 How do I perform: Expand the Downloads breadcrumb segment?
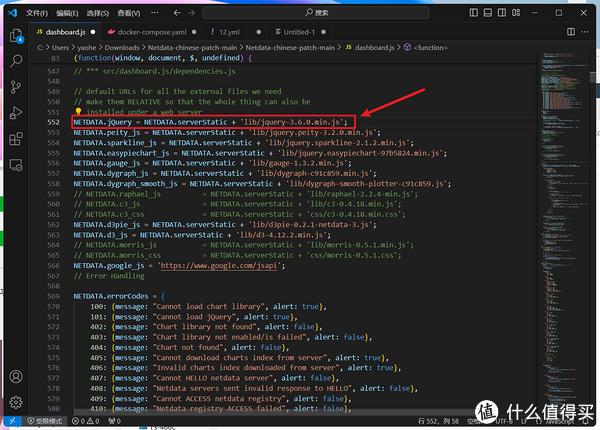click(x=122, y=47)
